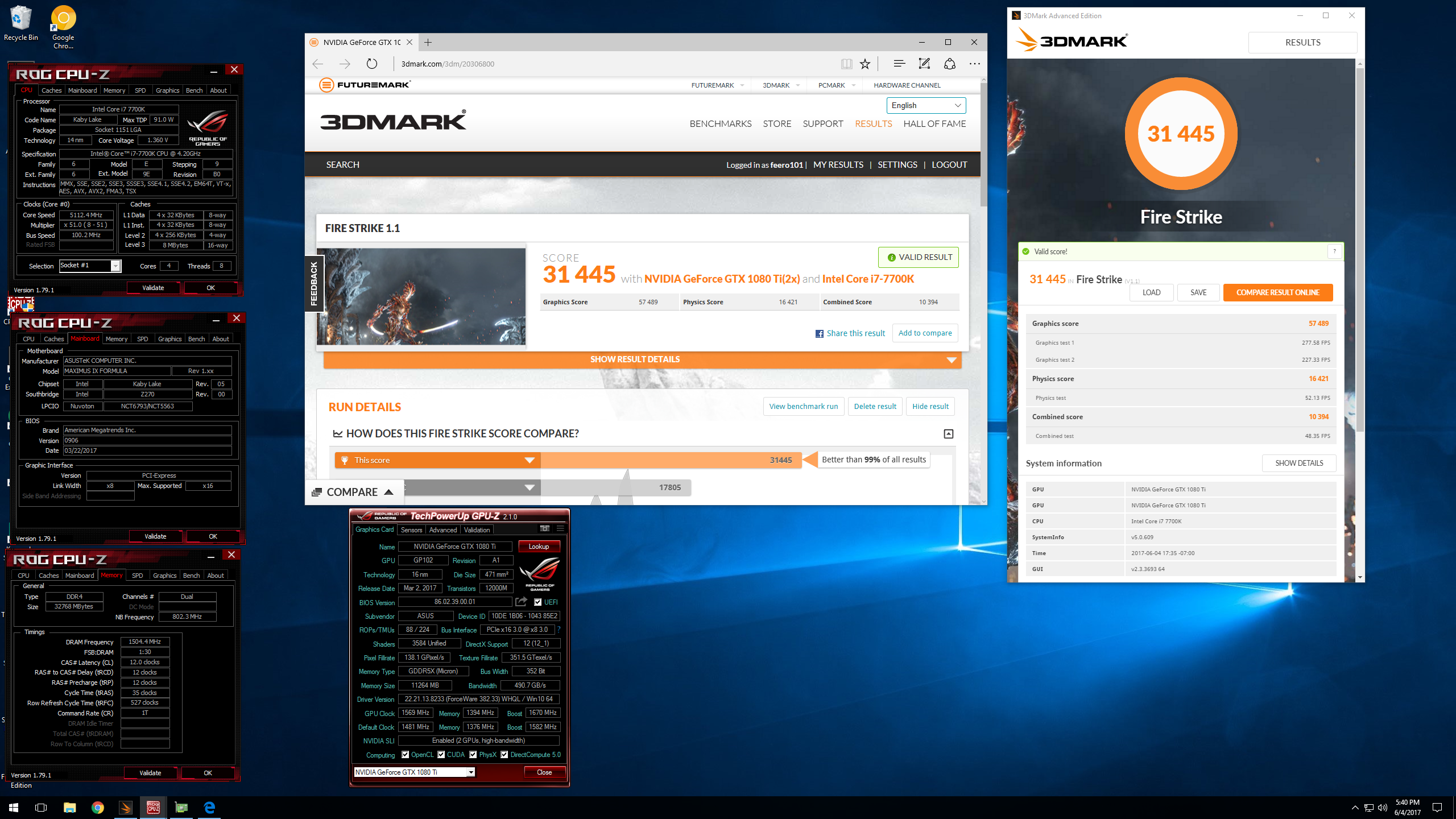Image resolution: width=1456 pixels, height=819 pixels.
Task: Click COMPARE RESULT ONLINE in 3DMark app
Action: [1277, 292]
